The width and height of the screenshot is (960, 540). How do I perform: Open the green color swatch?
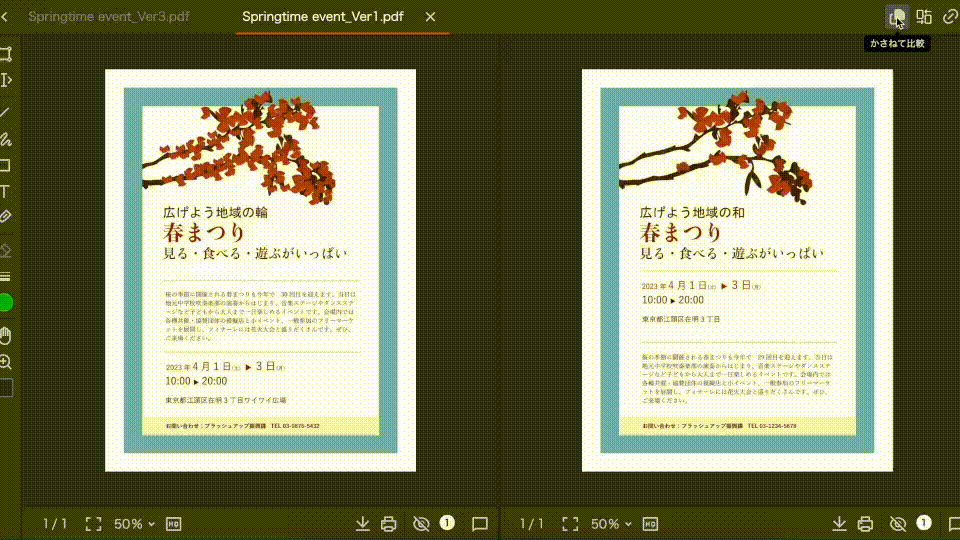click(6, 303)
